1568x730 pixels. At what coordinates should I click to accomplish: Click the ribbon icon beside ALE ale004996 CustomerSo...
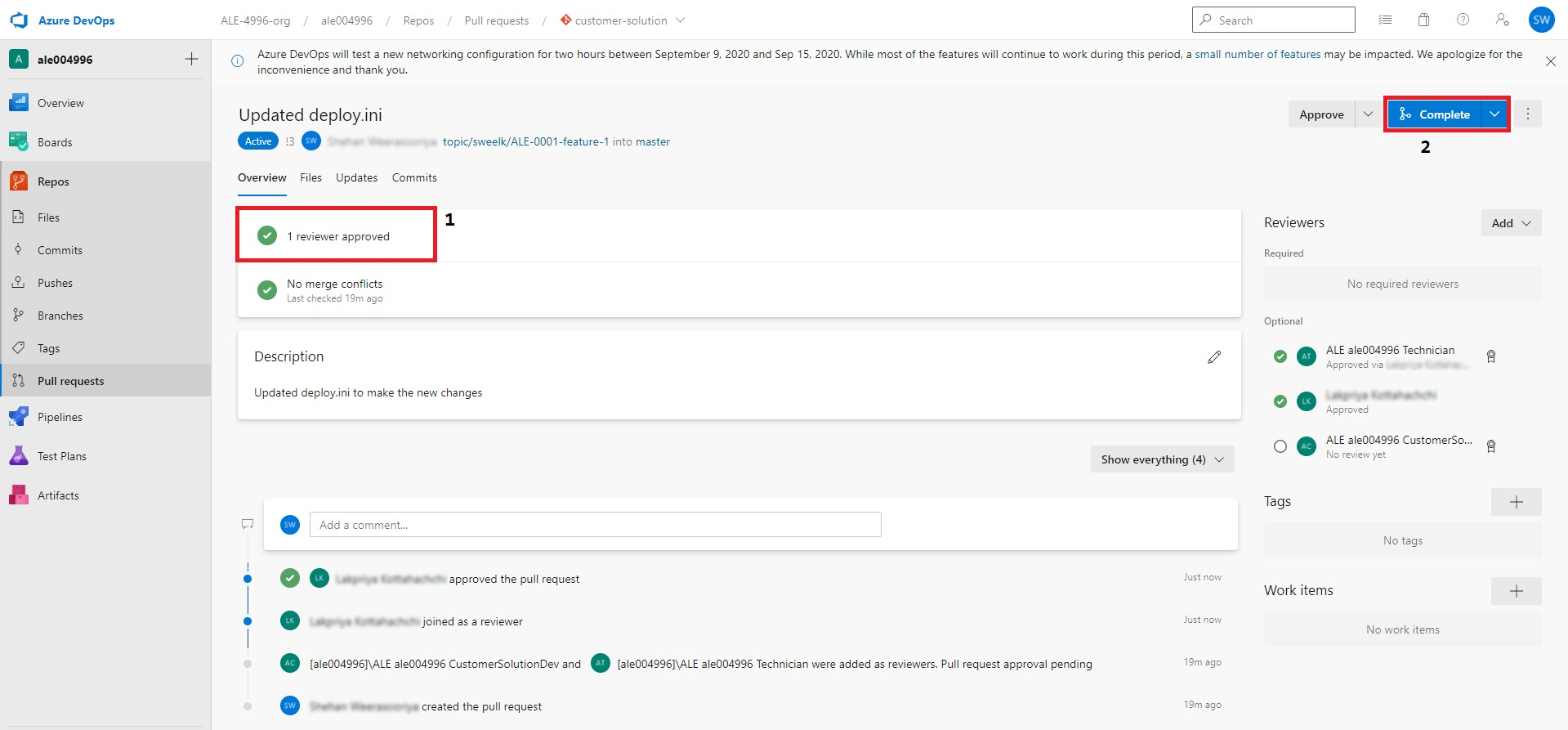click(x=1491, y=446)
